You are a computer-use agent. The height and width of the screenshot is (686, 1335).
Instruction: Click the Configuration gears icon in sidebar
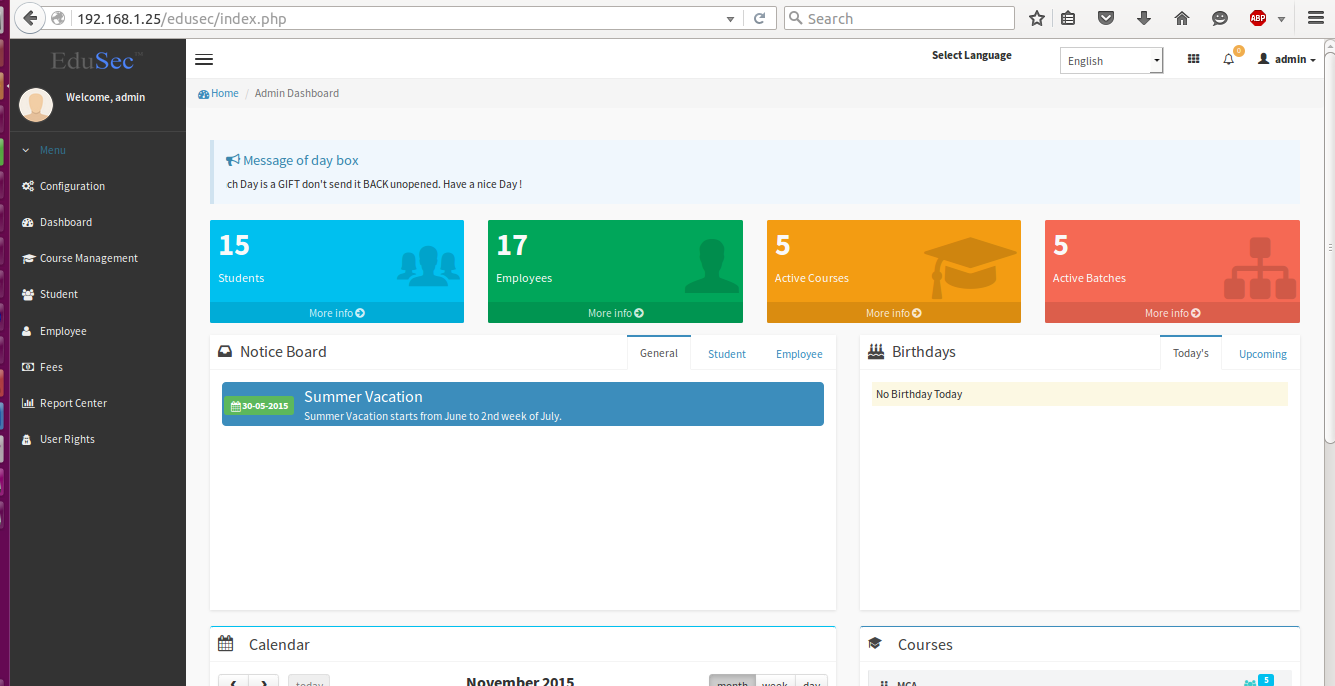click(28, 187)
